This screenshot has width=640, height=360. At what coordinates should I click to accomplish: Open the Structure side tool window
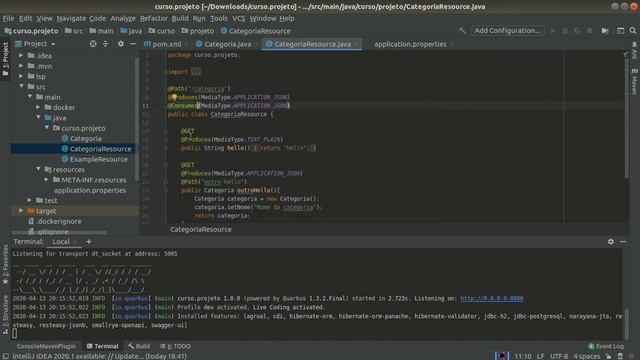pyautogui.click(x=5, y=314)
